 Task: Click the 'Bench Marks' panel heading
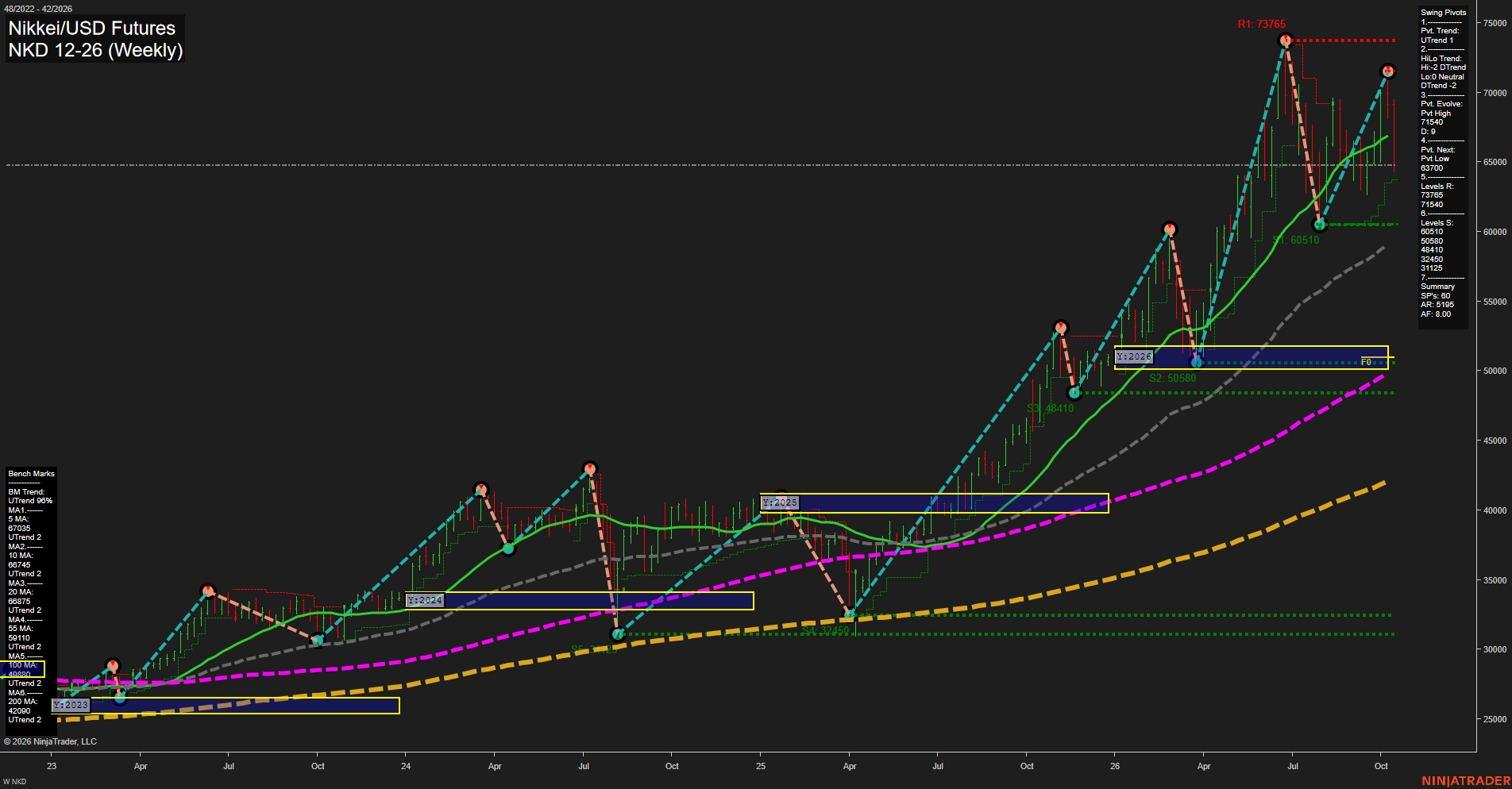click(x=32, y=474)
